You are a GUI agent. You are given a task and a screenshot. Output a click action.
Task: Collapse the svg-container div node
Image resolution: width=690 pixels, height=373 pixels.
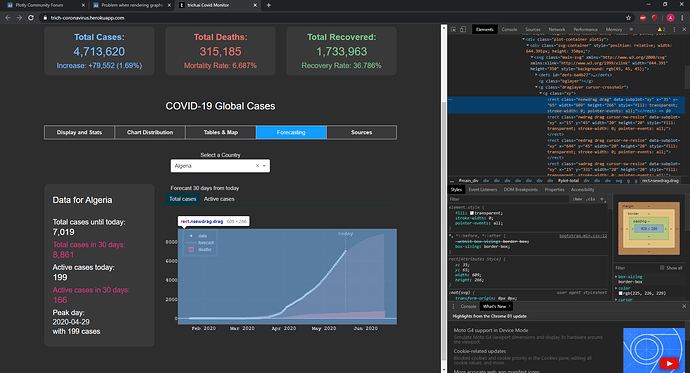click(528, 45)
